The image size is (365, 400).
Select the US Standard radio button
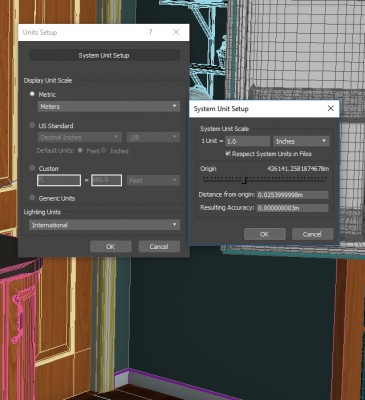click(32, 125)
